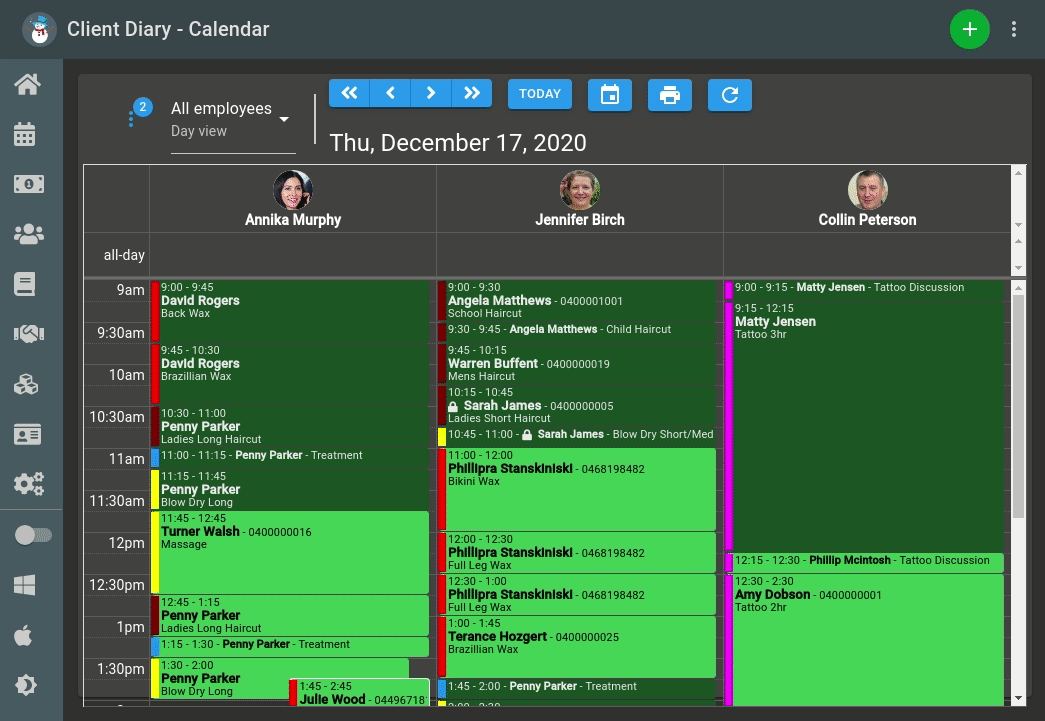1045x721 pixels.
Task: Open Angela Matthews School Haircut appointment
Action: pos(576,301)
